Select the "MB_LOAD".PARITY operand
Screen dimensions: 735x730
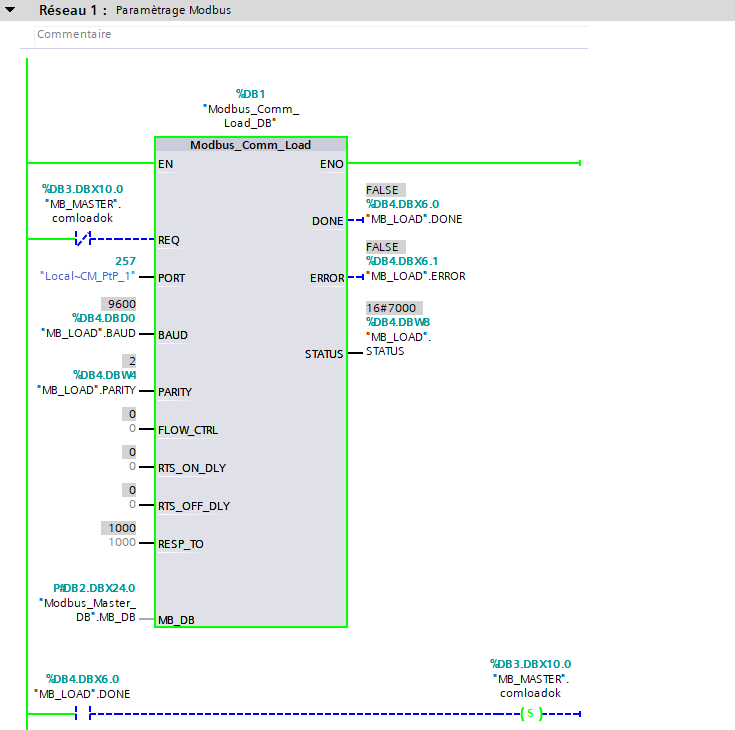click(86, 390)
